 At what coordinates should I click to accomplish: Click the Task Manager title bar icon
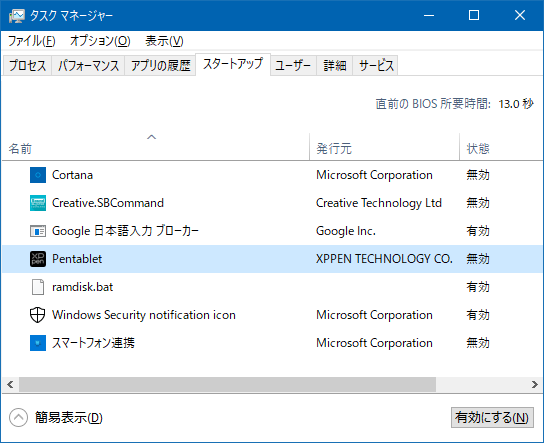[x=17, y=16]
